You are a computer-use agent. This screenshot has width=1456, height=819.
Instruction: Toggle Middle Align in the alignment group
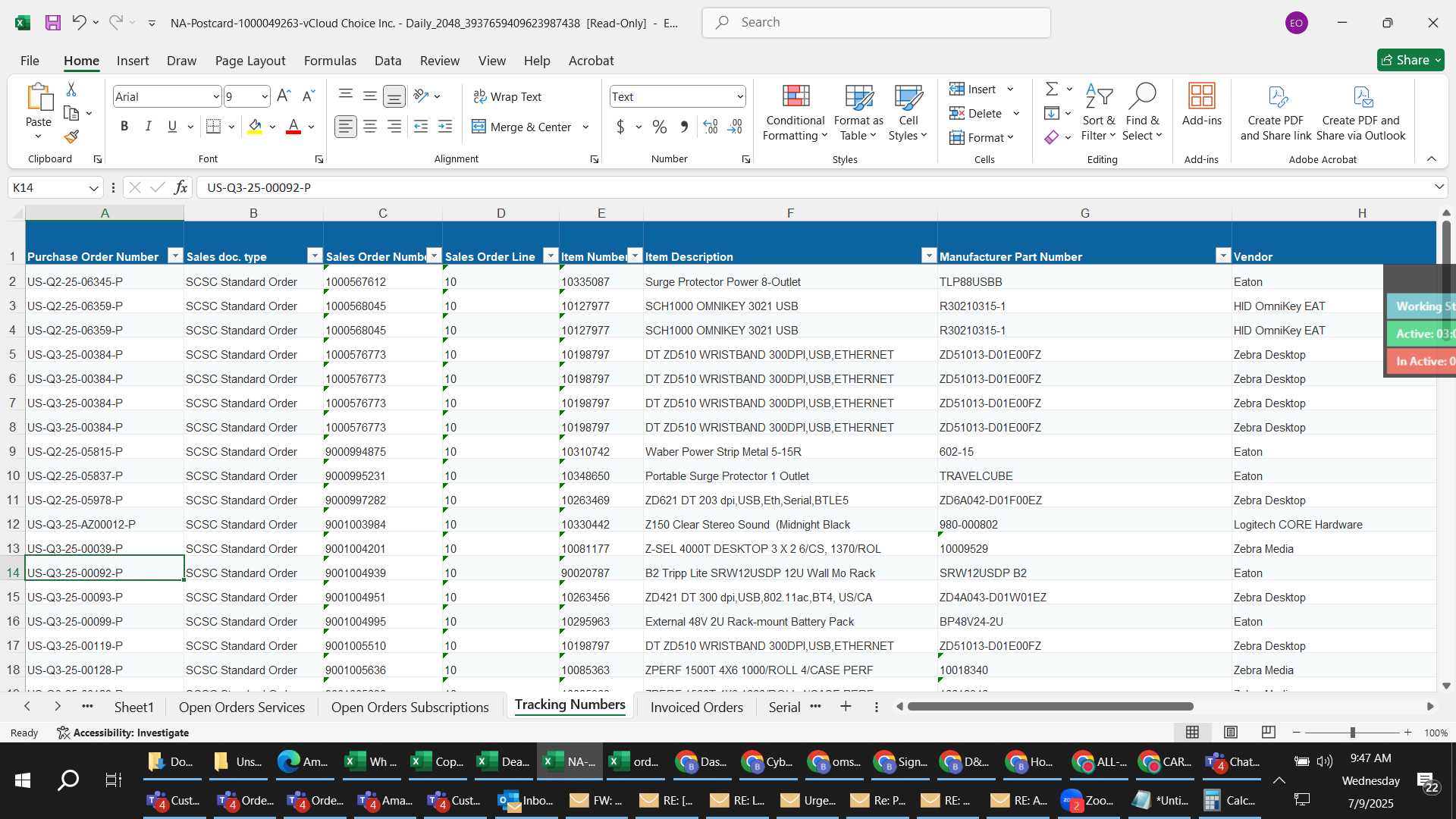click(x=370, y=96)
